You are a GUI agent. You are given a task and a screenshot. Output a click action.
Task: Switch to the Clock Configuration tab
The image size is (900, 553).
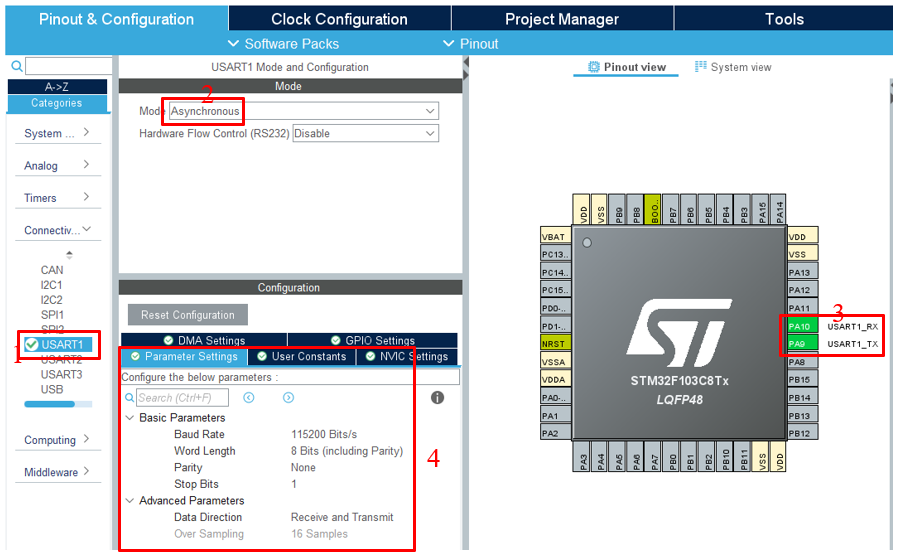(339, 19)
